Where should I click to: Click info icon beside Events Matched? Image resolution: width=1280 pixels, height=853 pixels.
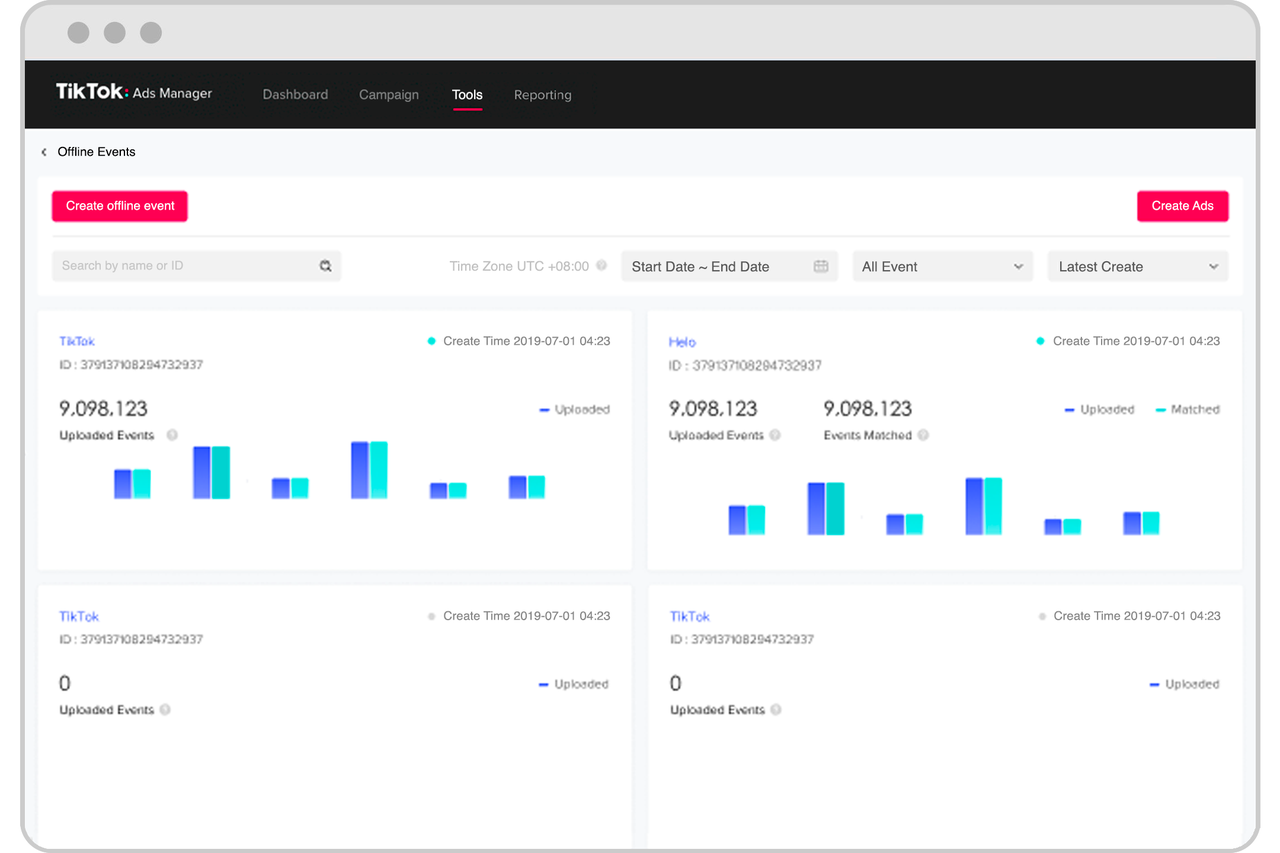pos(923,435)
